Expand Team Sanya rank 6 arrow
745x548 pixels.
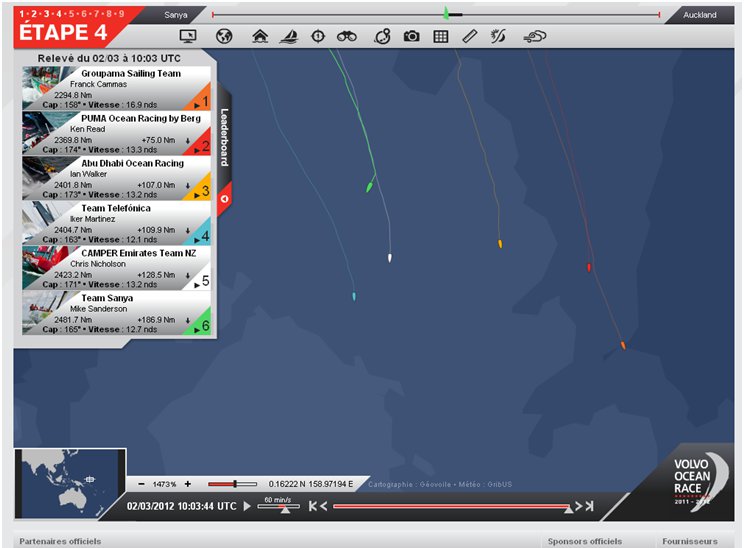pos(197,330)
